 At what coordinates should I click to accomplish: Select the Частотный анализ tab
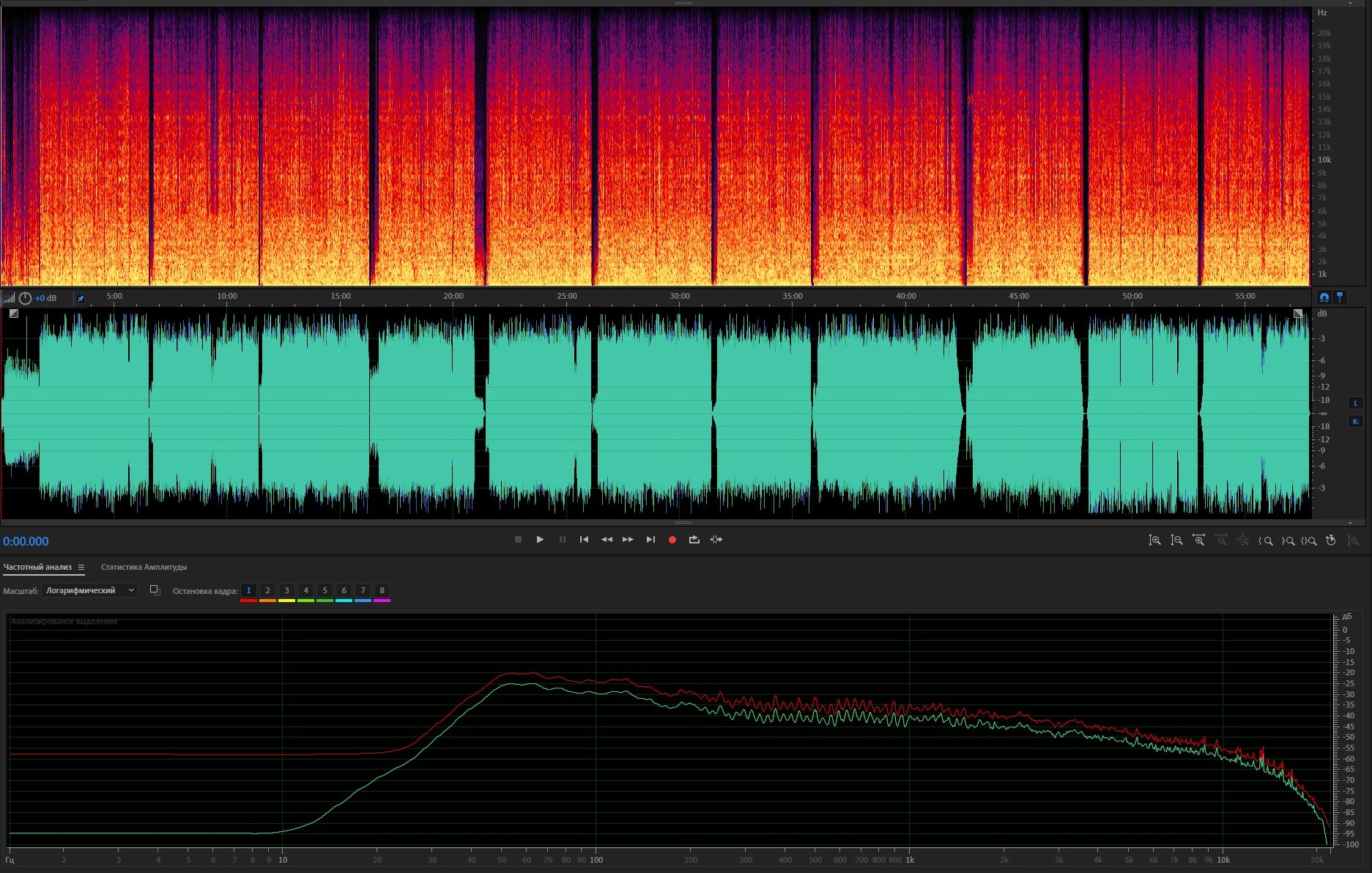coord(37,567)
